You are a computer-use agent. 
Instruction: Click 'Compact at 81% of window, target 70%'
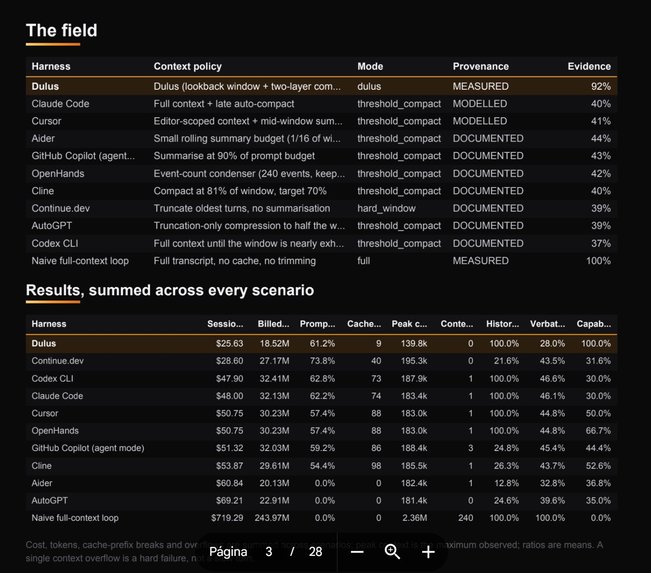click(x=240, y=191)
